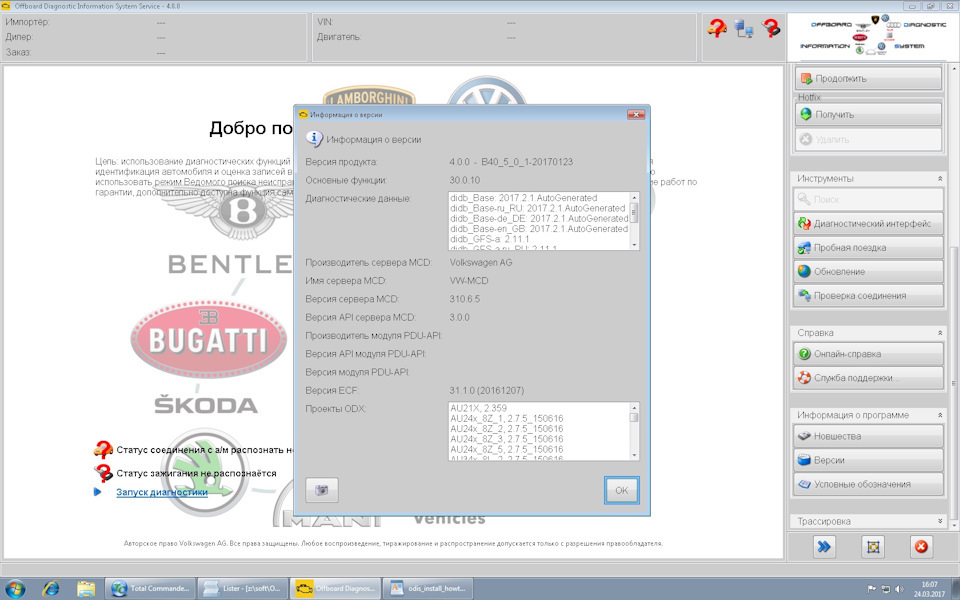Select row 'didb_Base-ru_RU: 2017.2.1.AutoGenerated'
The width and height of the screenshot is (960, 600).
538,208
